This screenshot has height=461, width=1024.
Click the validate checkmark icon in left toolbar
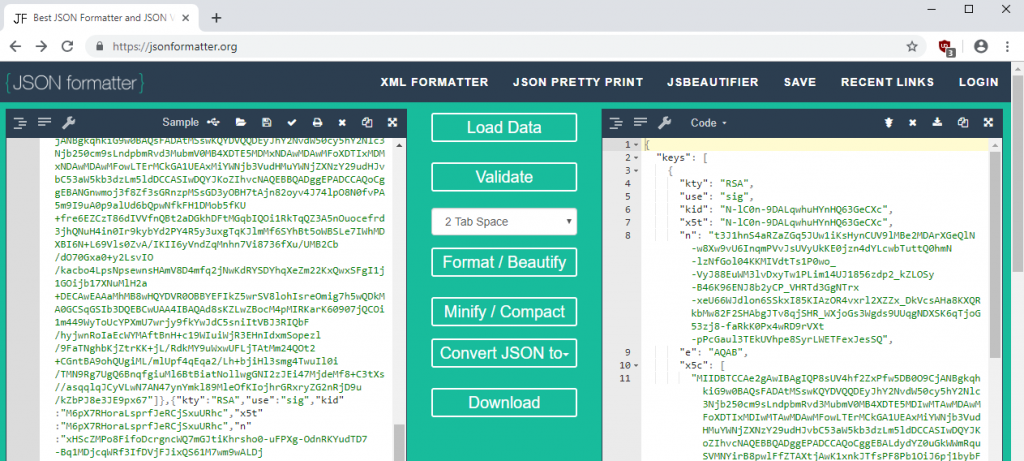[x=293, y=122]
